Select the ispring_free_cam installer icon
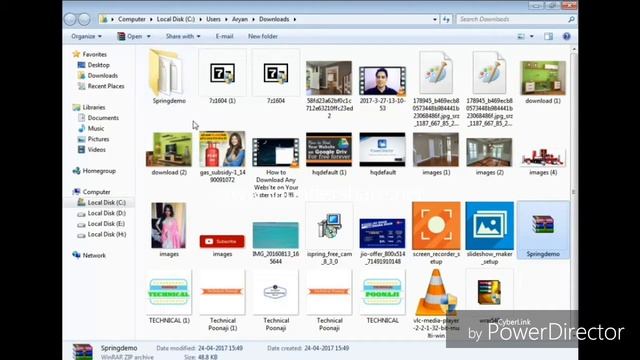The image size is (640, 360). (329, 225)
